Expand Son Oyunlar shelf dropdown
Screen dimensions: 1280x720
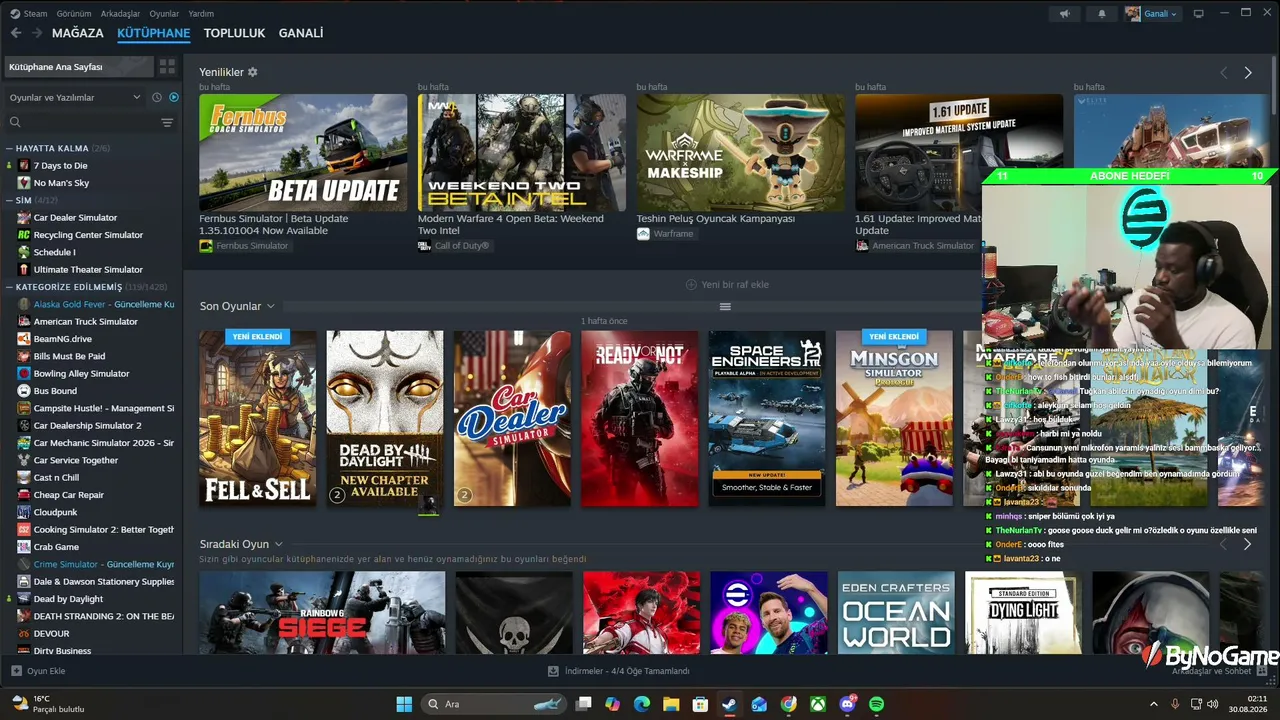tap(270, 306)
